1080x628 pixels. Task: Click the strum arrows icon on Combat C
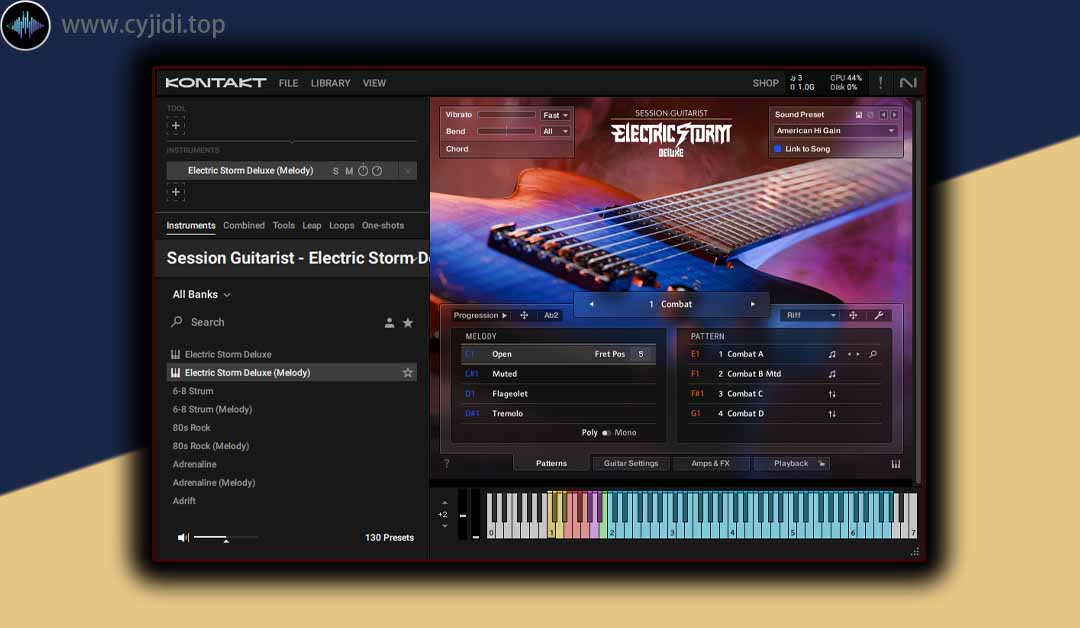pos(832,394)
